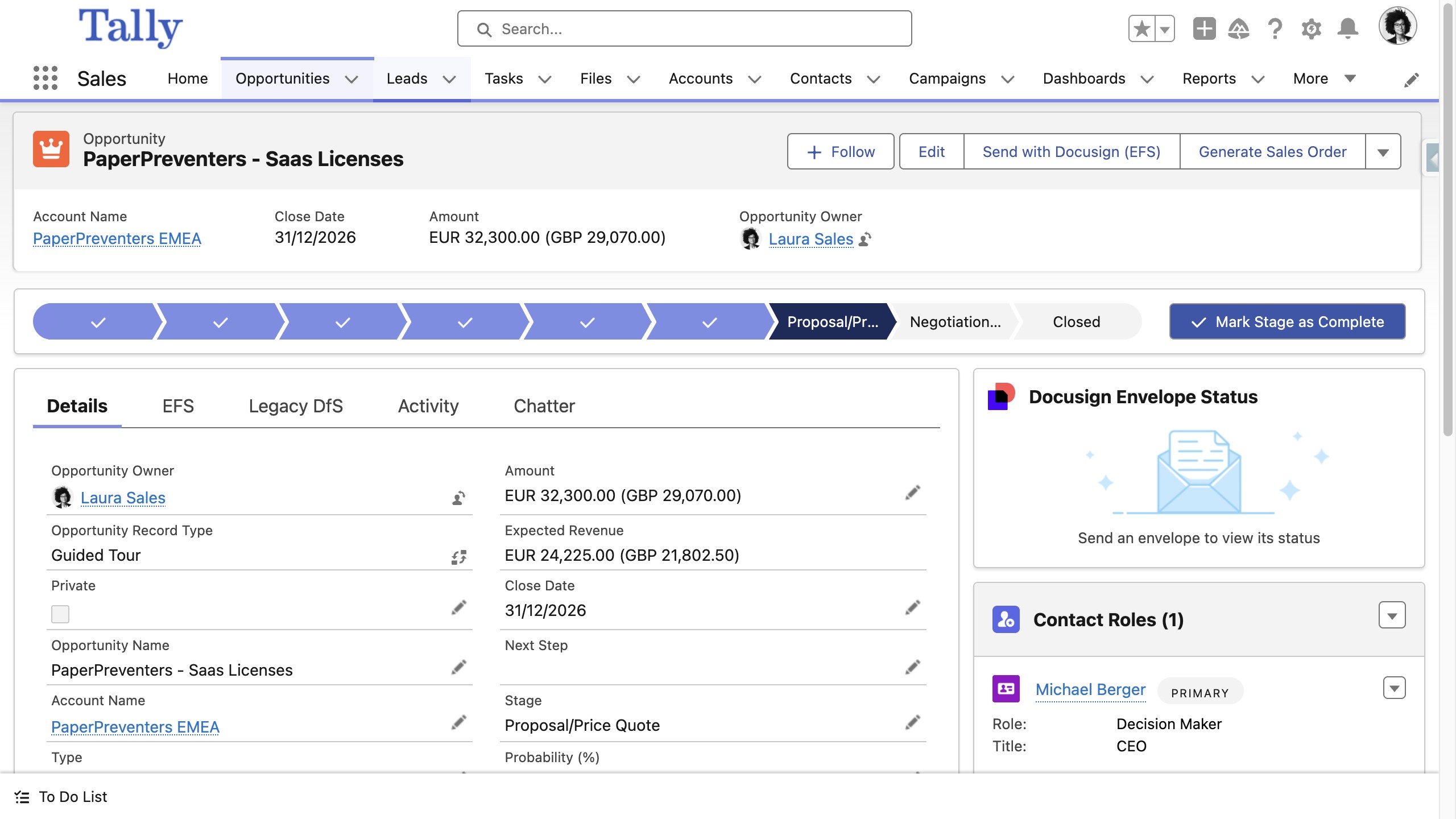Select the Negotiation stage in the path

(955, 322)
